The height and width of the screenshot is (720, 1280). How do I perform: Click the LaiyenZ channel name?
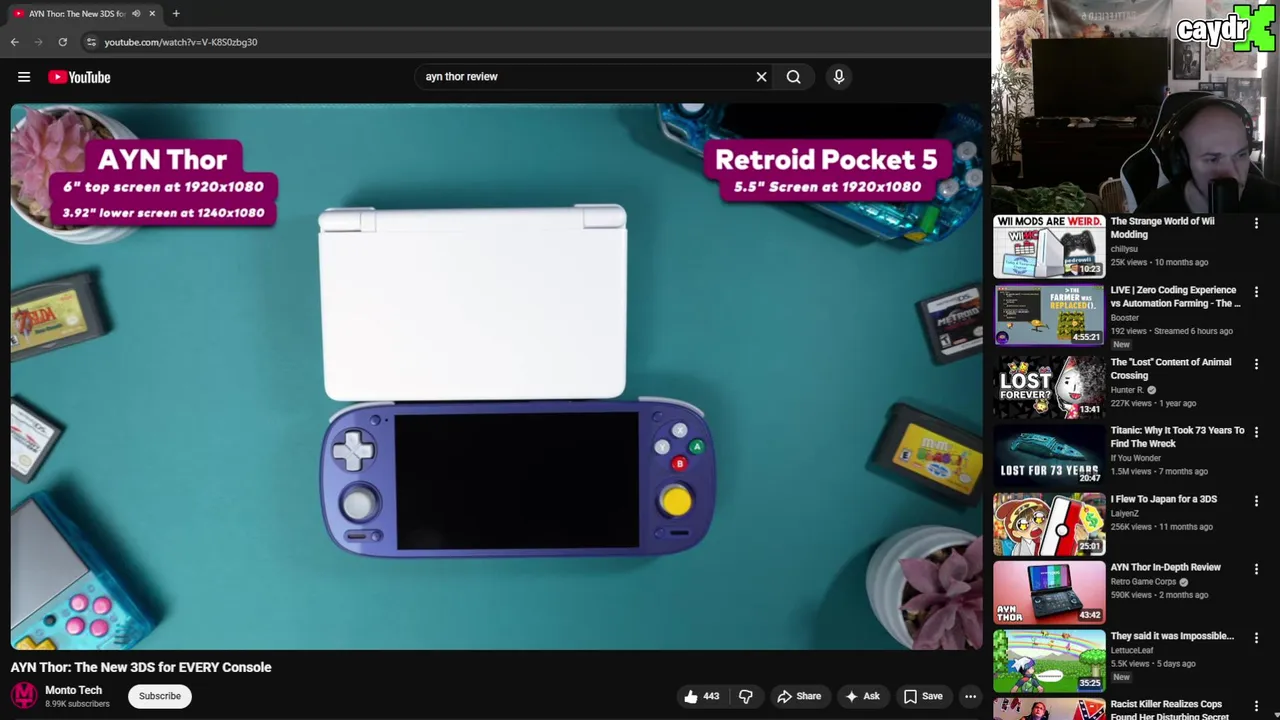point(1126,513)
